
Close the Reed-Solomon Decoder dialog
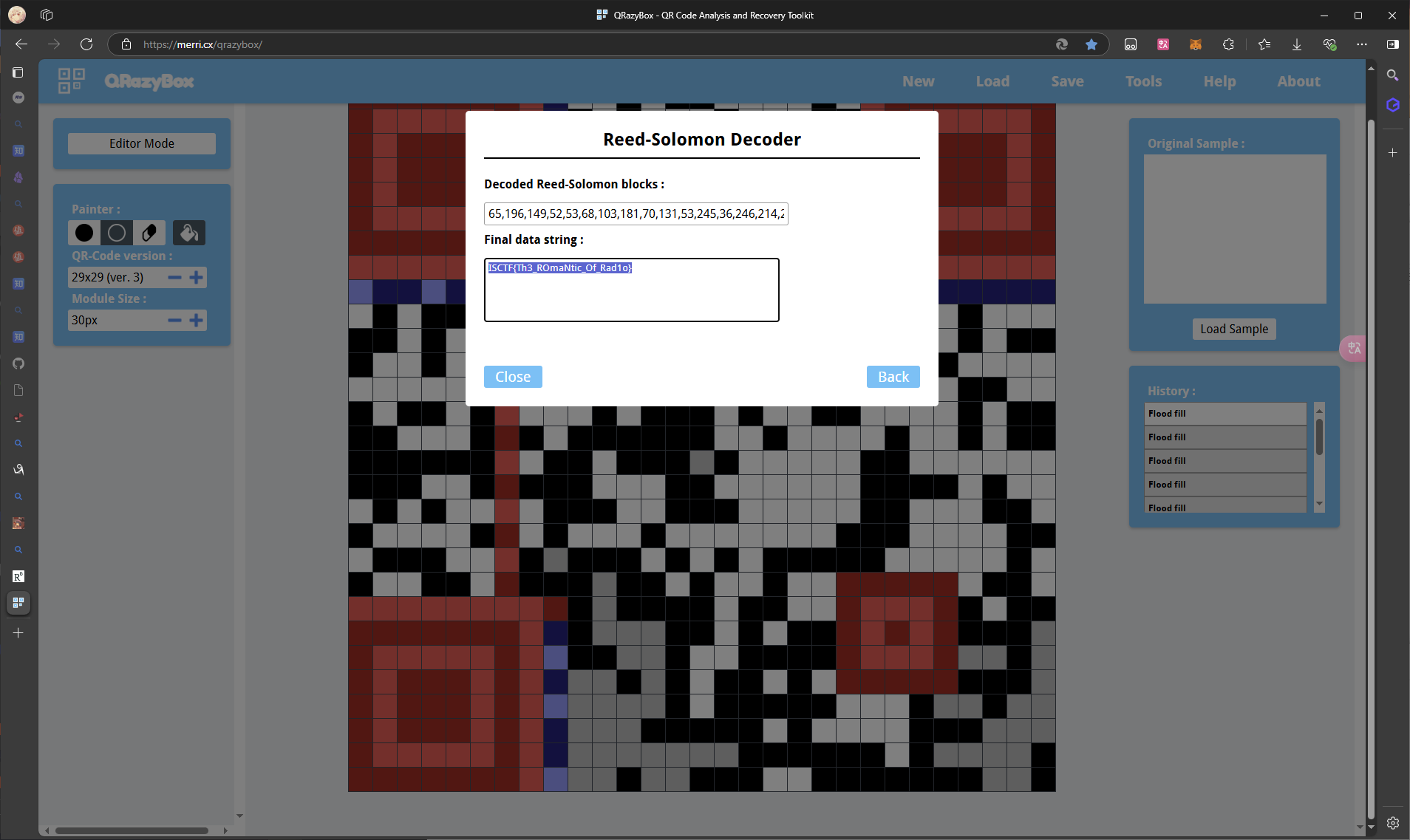(x=513, y=377)
